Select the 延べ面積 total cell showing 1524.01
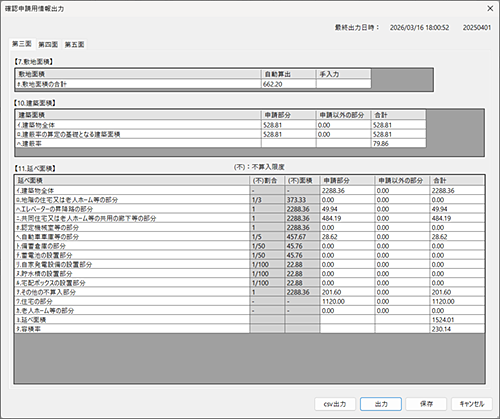Screen dimensions: 500x419 point(457,320)
